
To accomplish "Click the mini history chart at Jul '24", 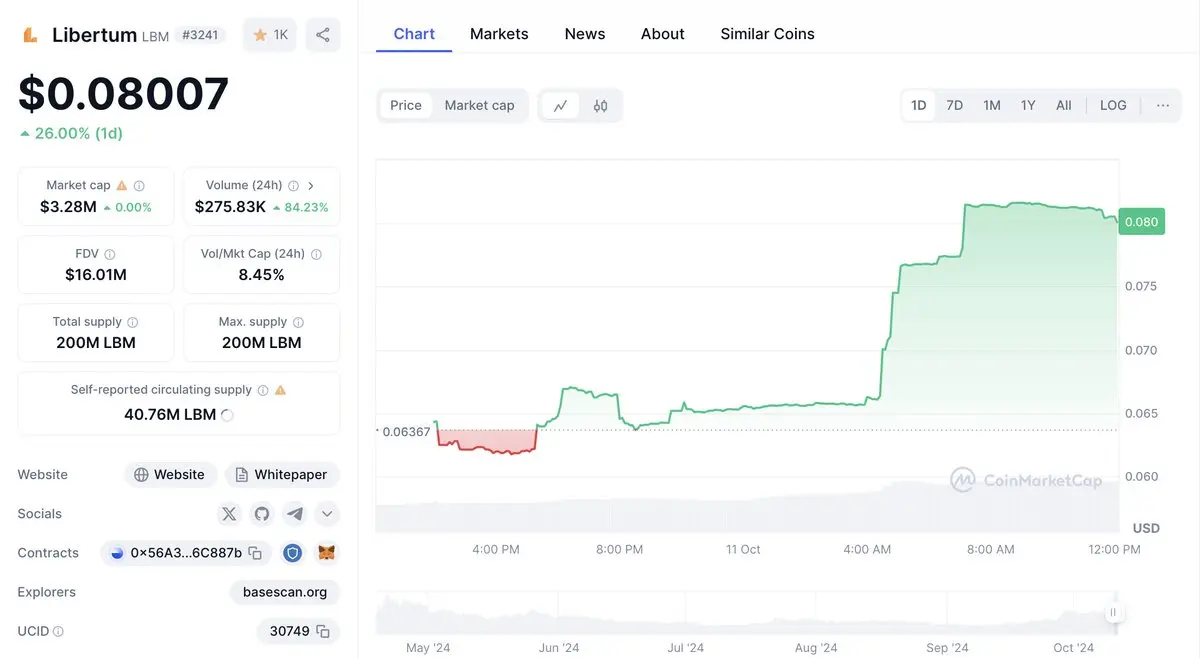I will (685, 612).
